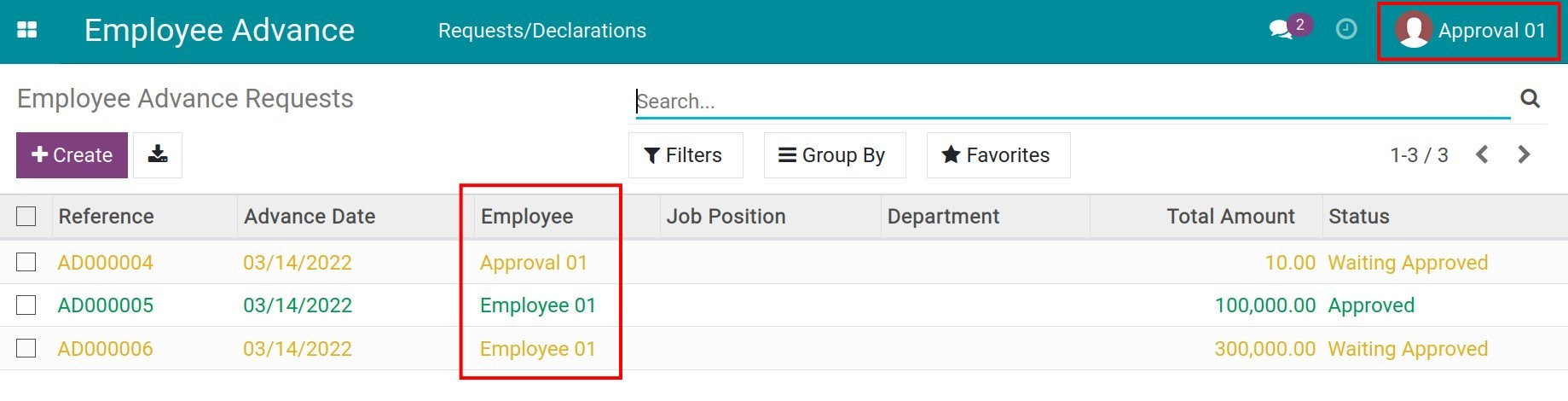This screenshot has height=401, width=1568.
Task: Open the apps grid menu icon
Action: tap(27, 30)
